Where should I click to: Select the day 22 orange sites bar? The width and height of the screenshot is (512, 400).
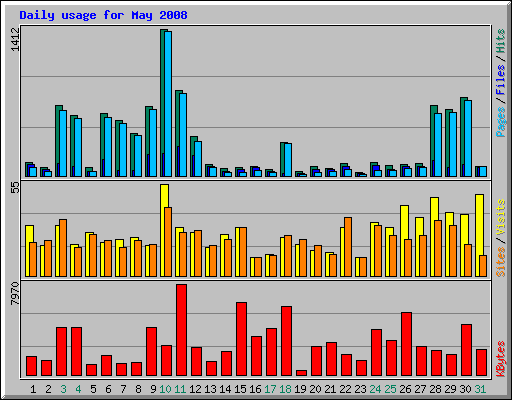(x=348, y=247)
